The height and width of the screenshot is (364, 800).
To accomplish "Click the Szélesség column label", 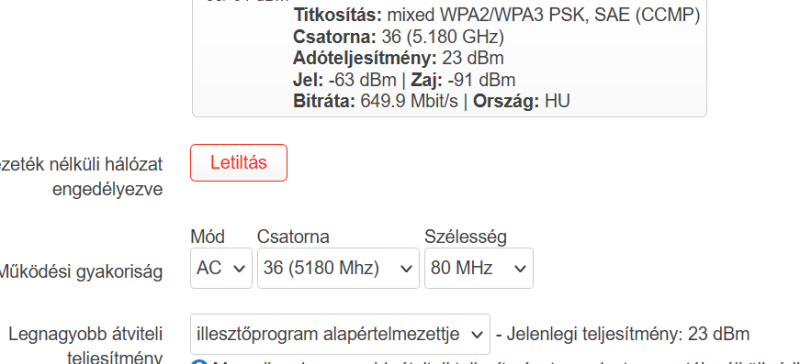I will point(465,237).
